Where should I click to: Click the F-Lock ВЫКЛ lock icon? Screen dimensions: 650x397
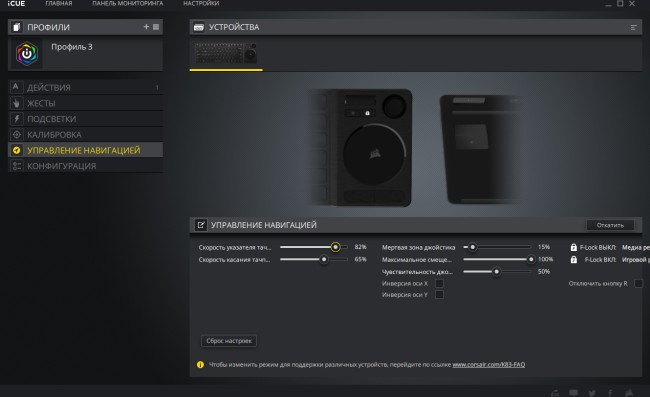click(x=573, y=247)
